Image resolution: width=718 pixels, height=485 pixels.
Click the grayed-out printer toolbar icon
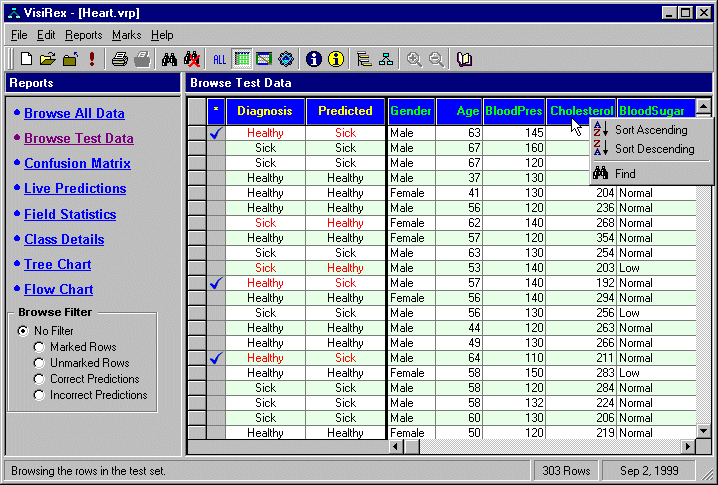click(142, 59)
